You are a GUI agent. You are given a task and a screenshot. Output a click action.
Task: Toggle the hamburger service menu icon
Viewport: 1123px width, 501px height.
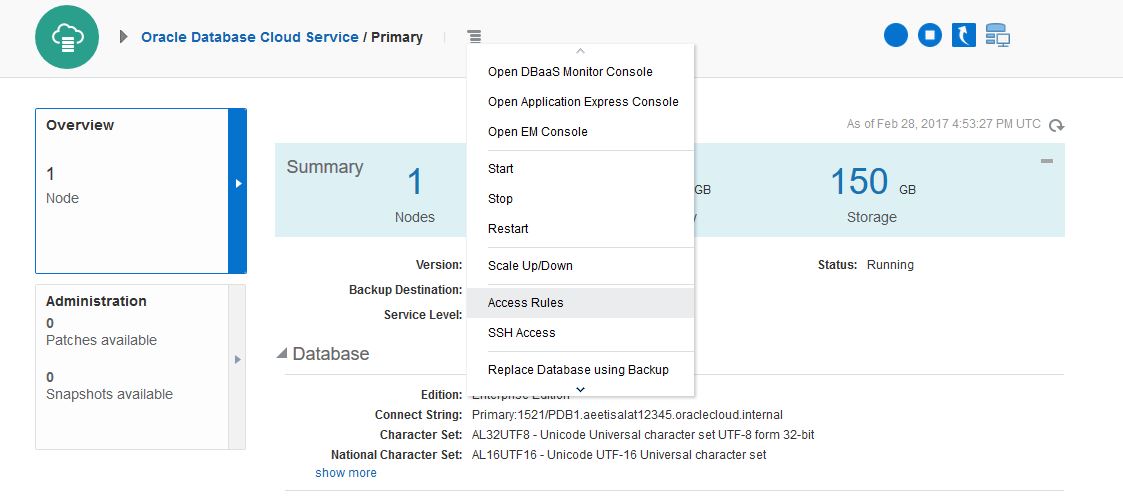click(474, 37)
